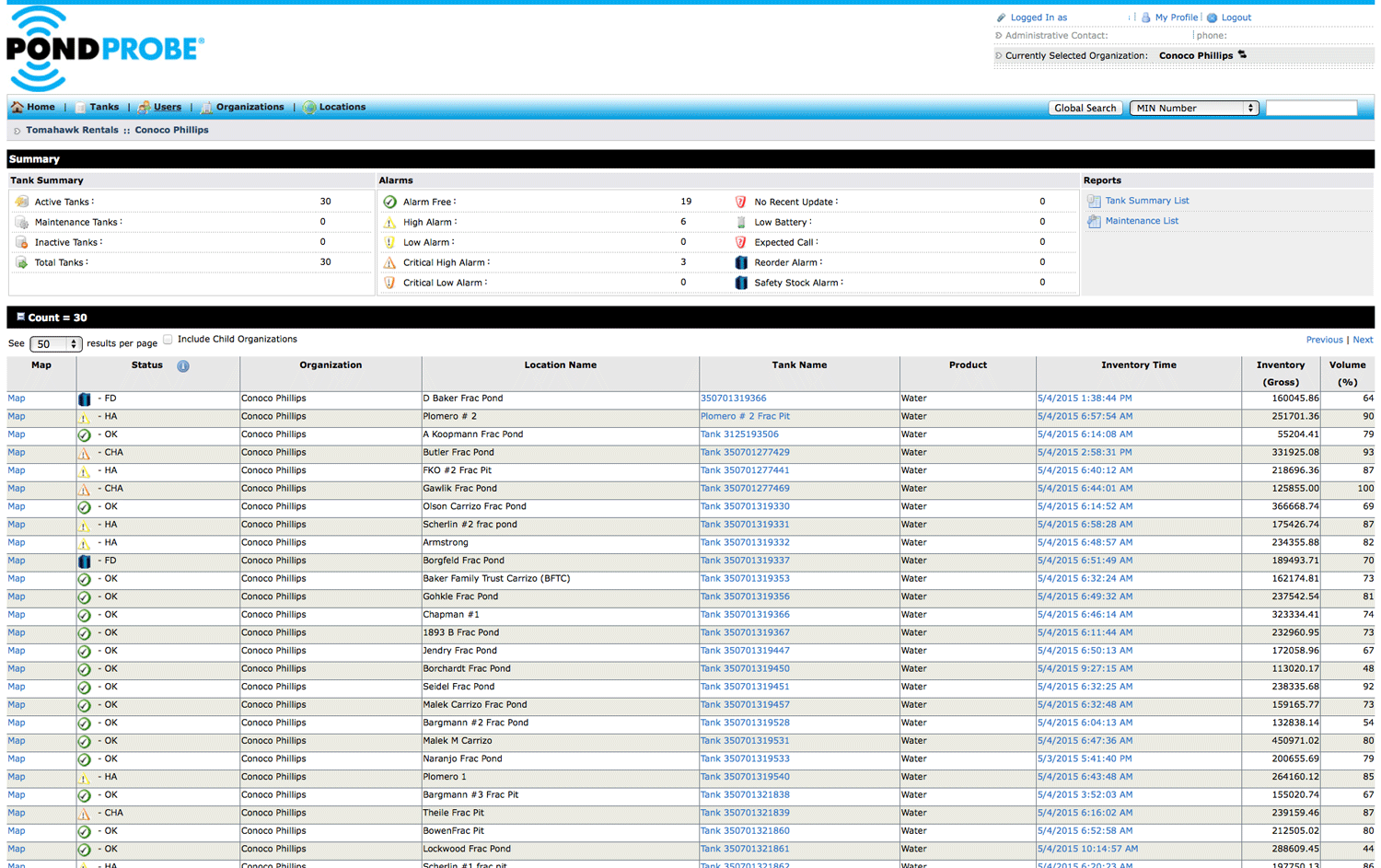Click the Logout link
Screen dimensions: 1381x868
click(1236, 17)
